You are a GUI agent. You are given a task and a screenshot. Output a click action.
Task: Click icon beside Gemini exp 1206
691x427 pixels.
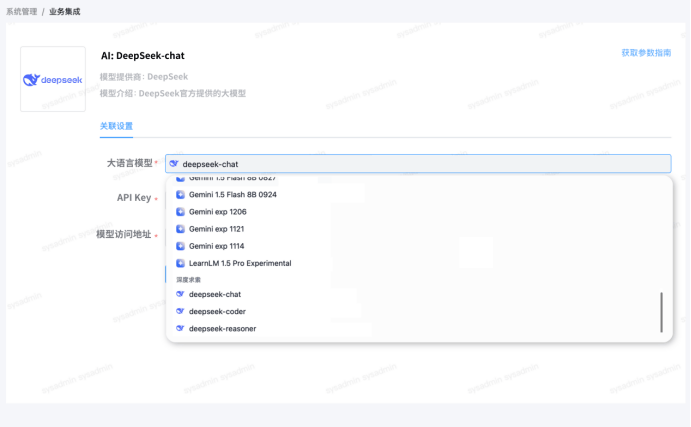point(180,212)
